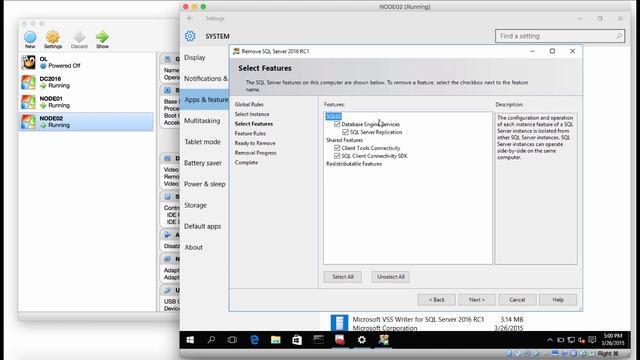Uncheck SQL Server Replication feature

[345, 132]
